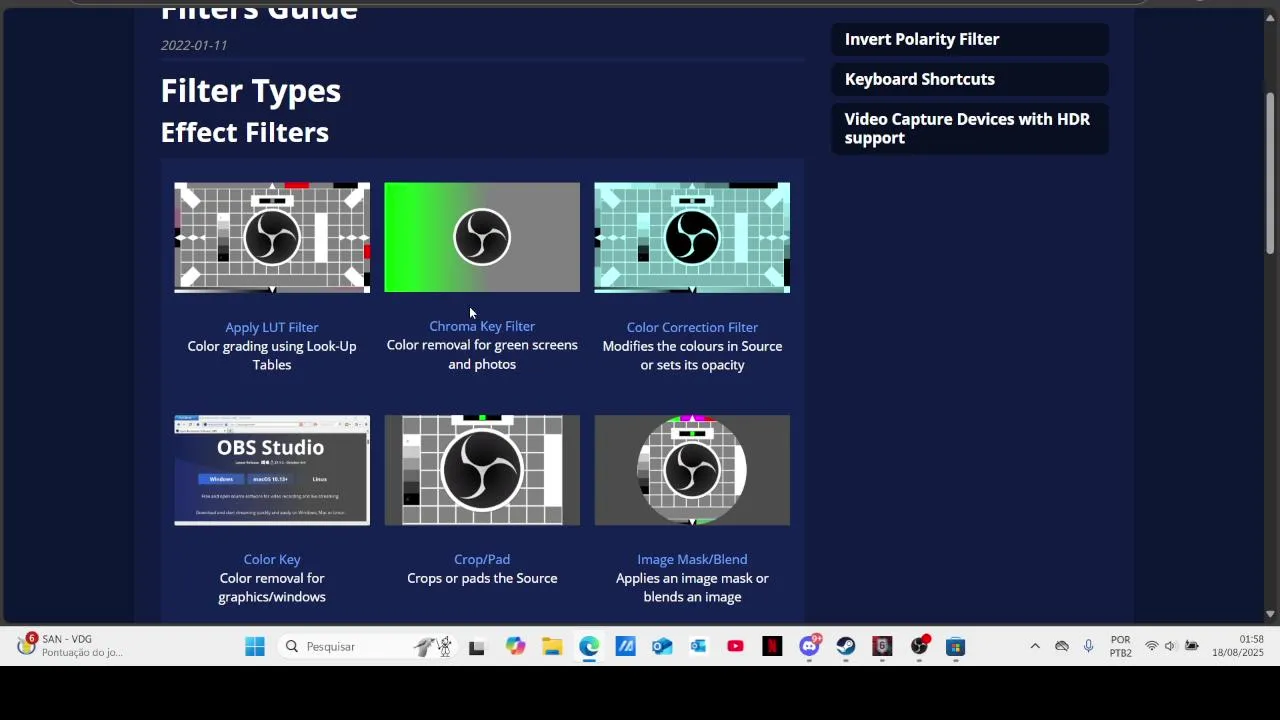This screenshot has width=1280, height=720.
Task: Click 'Color grading using Look-Up Tables' text
Action: point(272,355)
